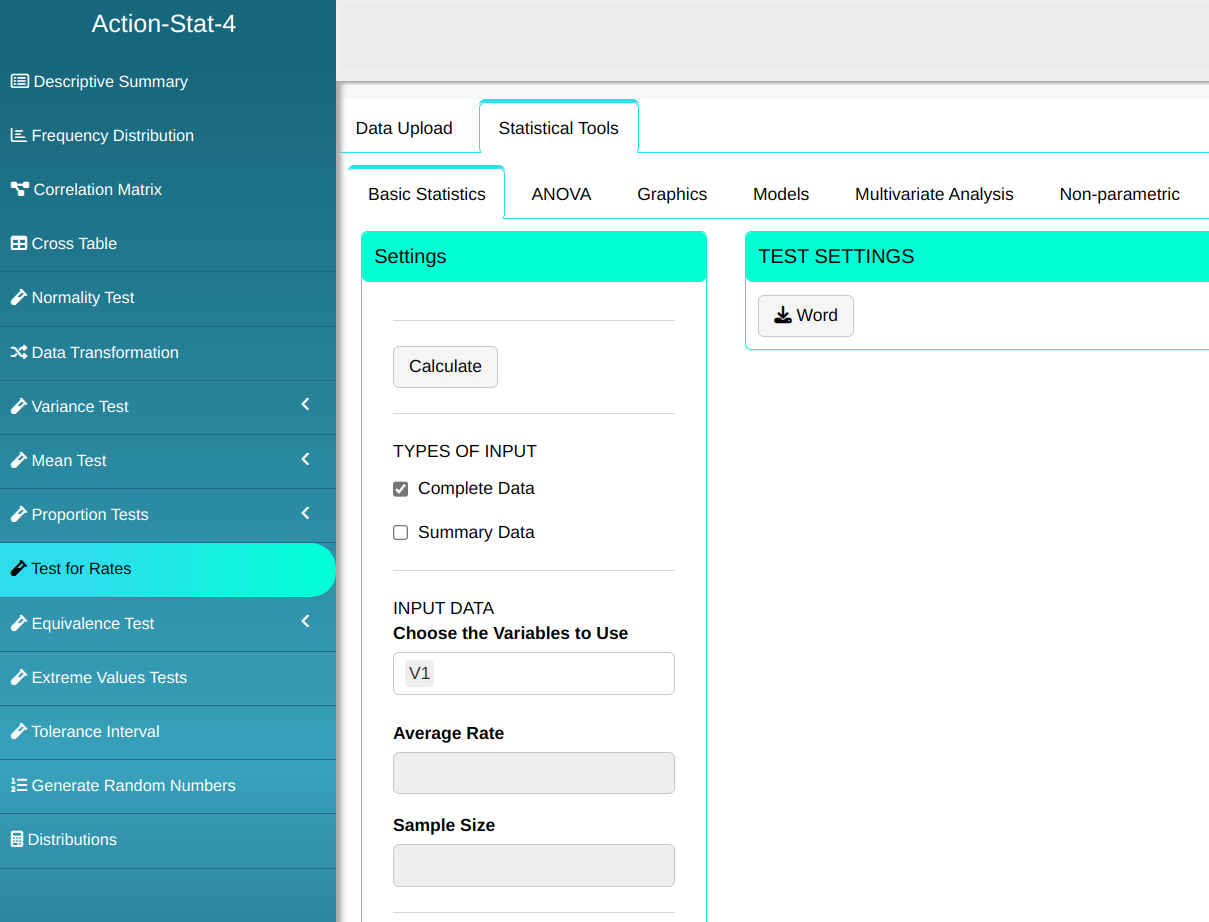Click the Average Rate input field

(533, 773)
